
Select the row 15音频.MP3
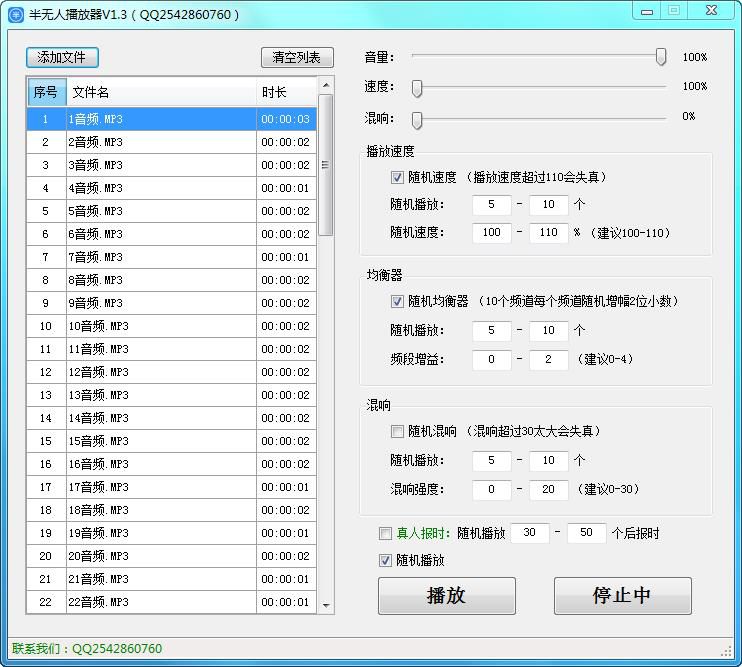click(x=171, y=441)
